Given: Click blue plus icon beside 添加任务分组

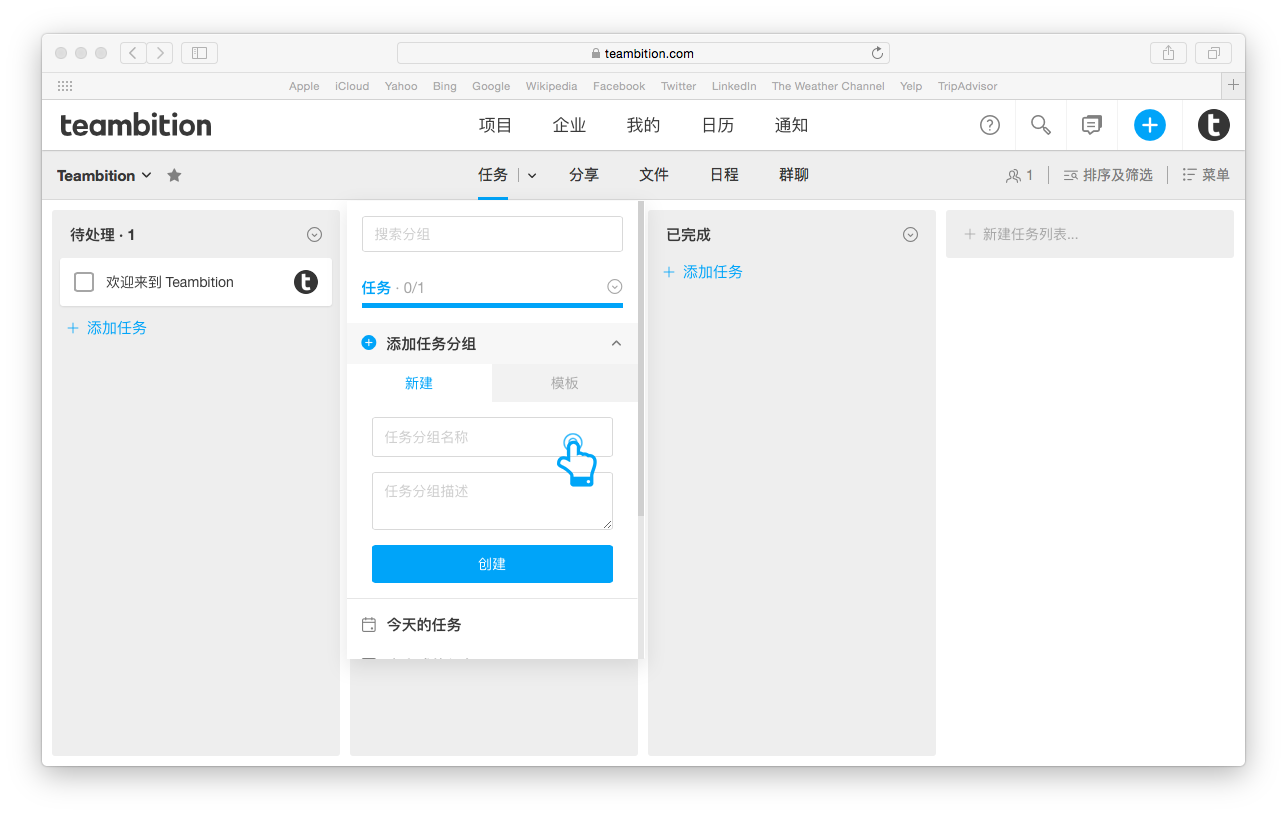Looking at the screenshot, I should (x=368, y=343).
